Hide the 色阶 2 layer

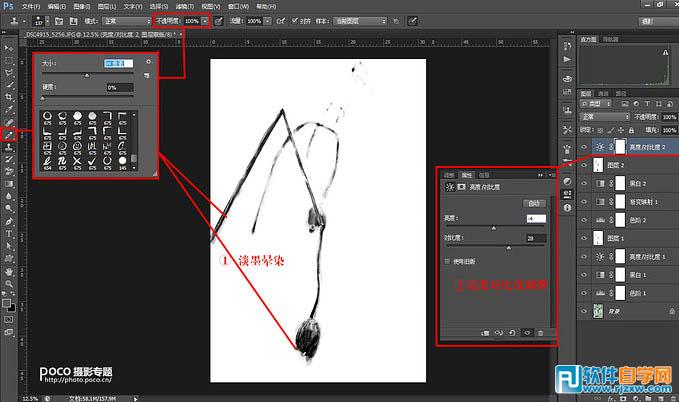pyautogui.click(x=584, y=220)
